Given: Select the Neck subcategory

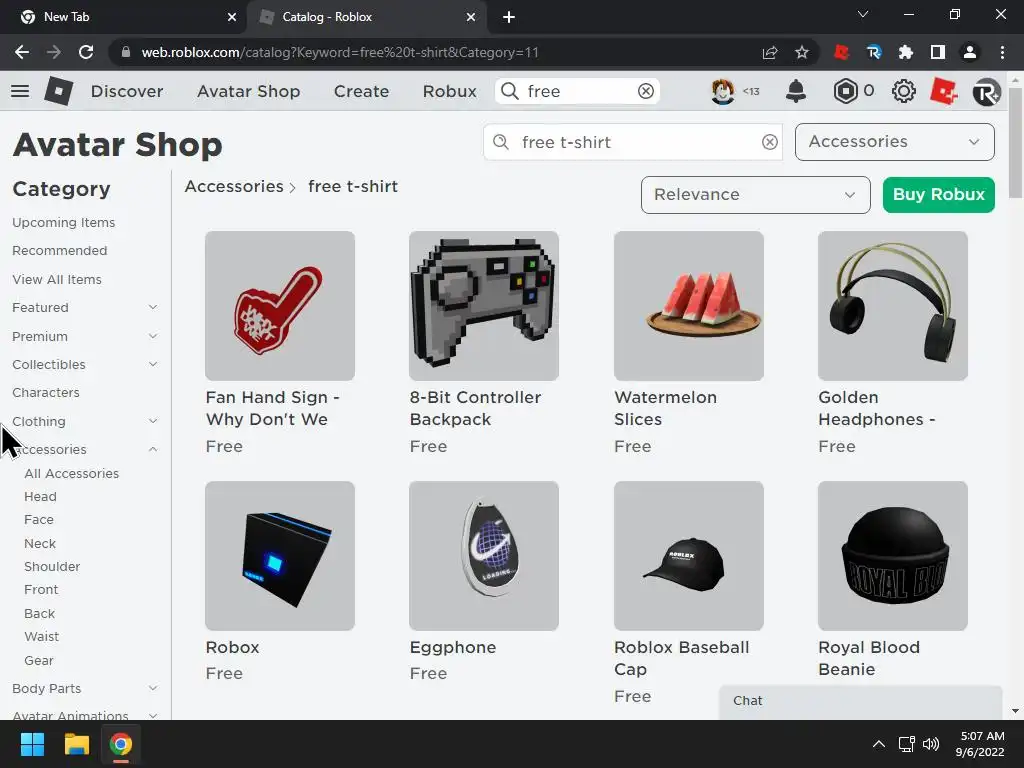Looking at the screenshot, I should pyautogui.click(x=40, y=543).
